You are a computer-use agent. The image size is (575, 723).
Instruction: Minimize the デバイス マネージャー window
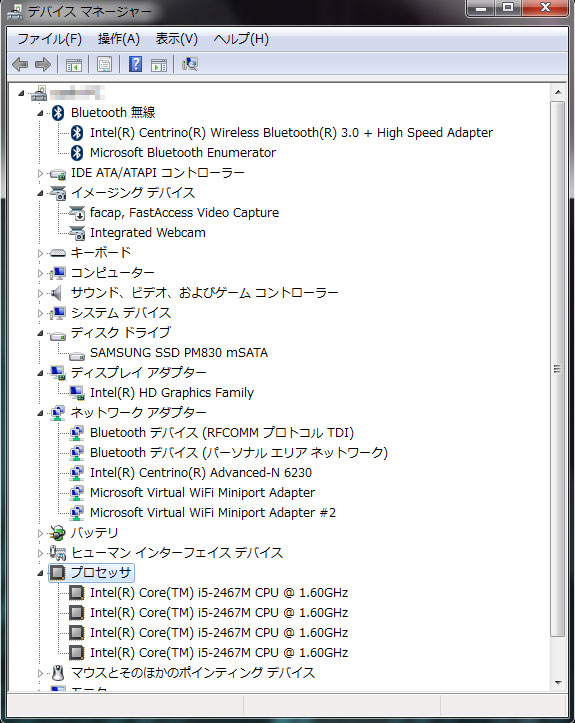point(481,8)
